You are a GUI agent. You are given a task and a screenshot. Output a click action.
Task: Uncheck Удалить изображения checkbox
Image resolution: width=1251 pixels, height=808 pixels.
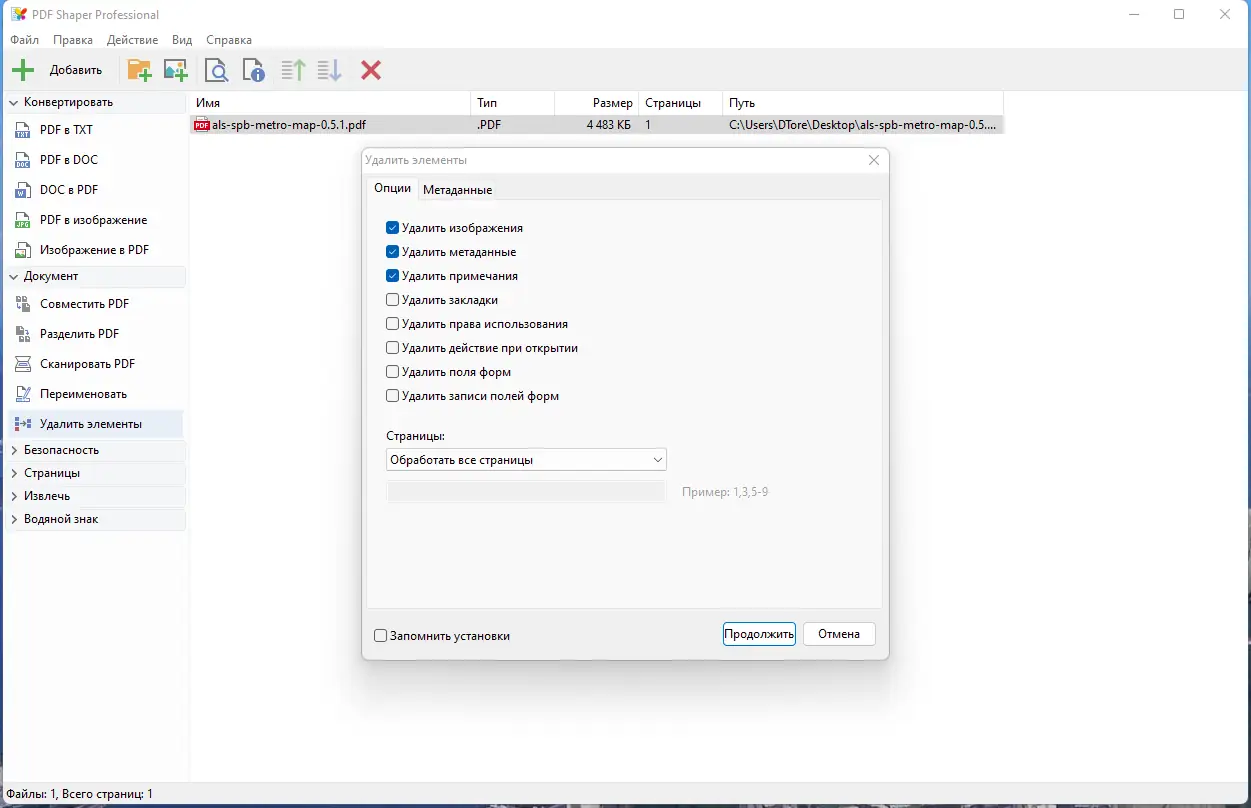pyautogui.click(x=392, y=228)
